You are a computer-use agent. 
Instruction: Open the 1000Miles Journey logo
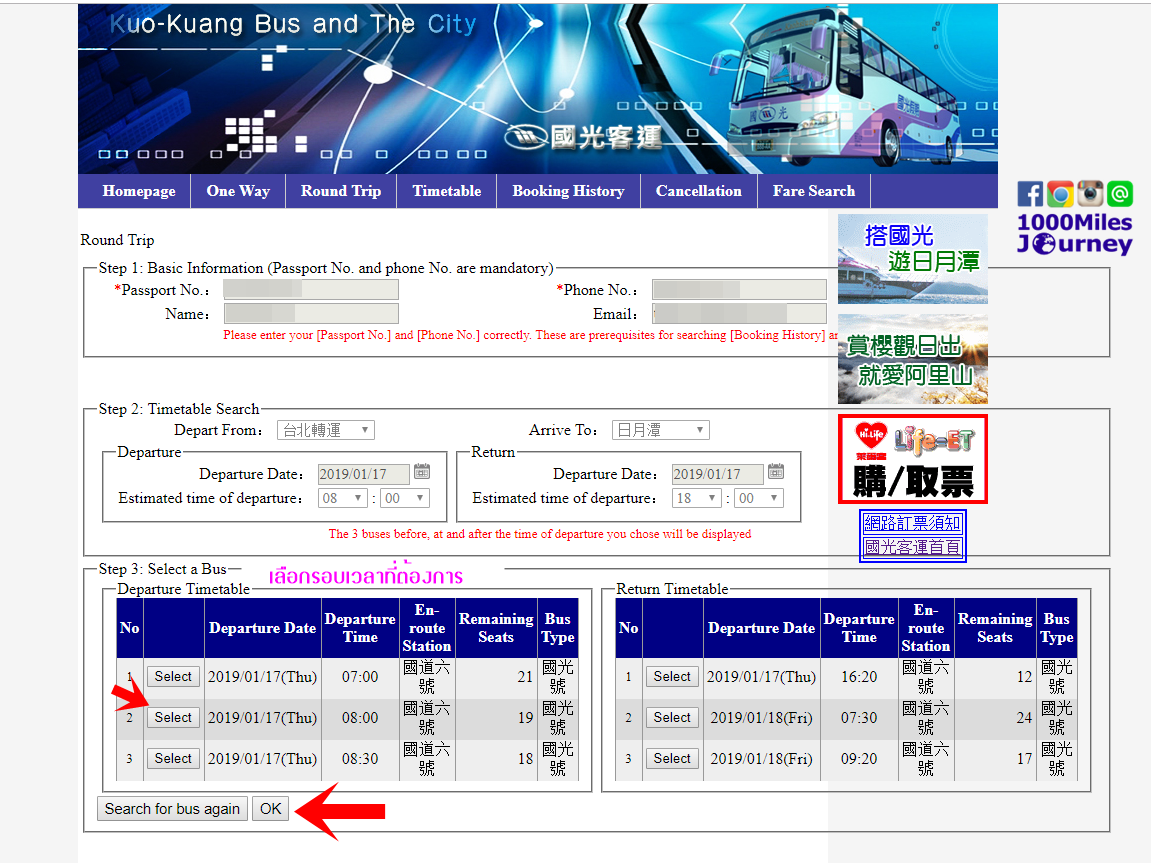1075,233
